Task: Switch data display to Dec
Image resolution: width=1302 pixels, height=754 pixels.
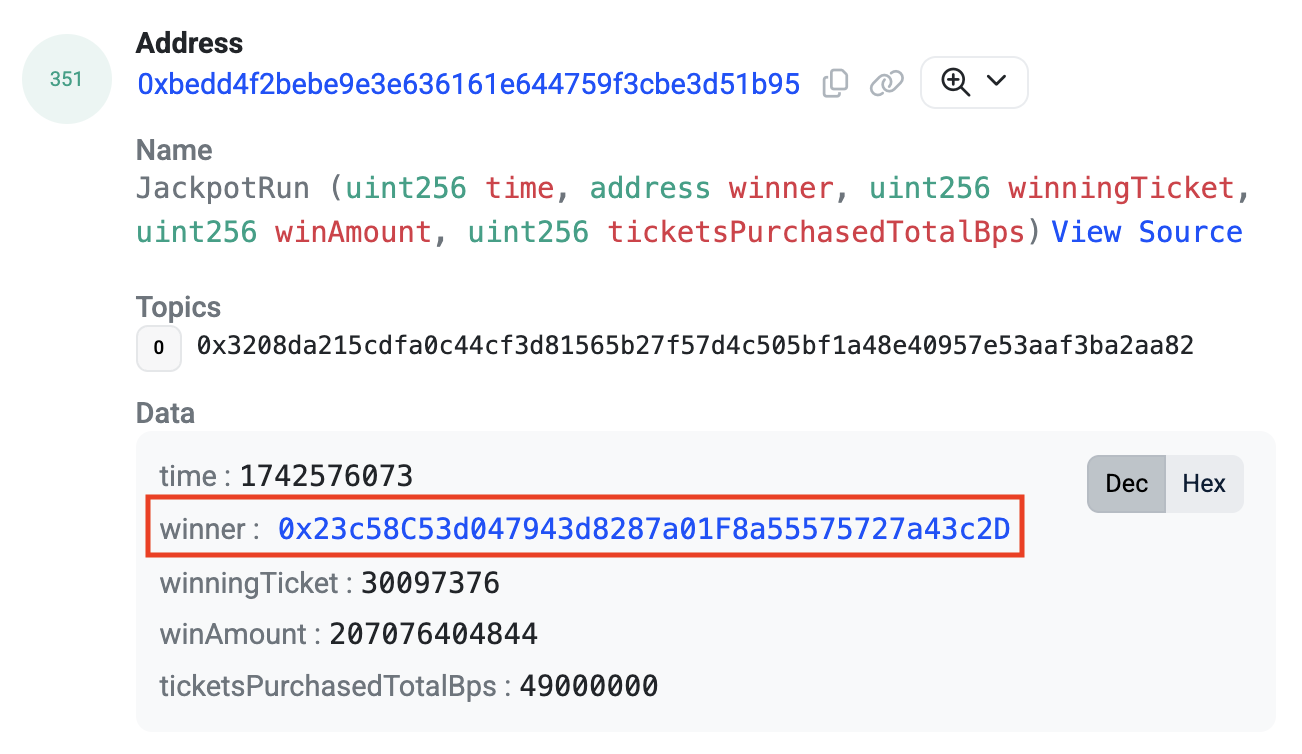Action: pyautogui.click(x=1126, y=484)
